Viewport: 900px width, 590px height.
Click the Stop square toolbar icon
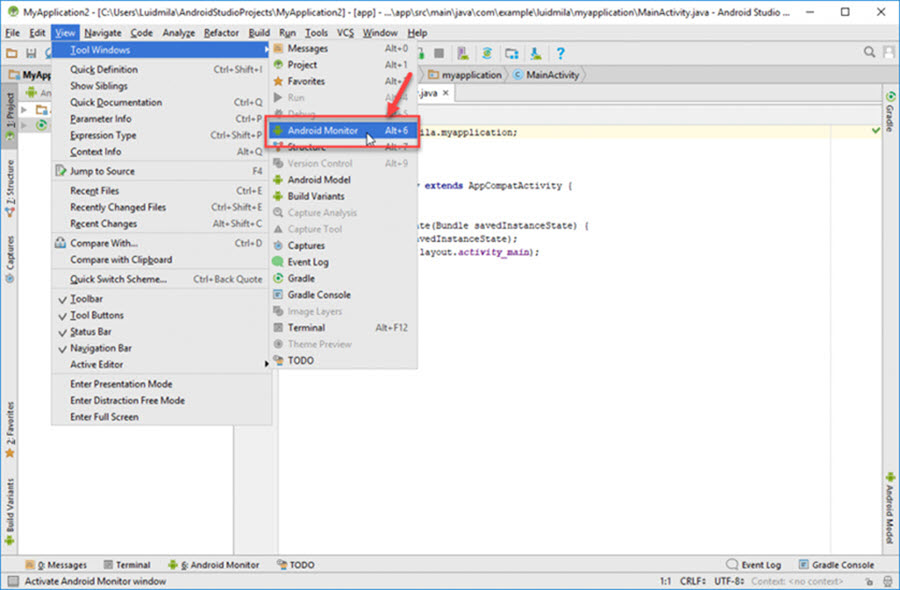pos(439,53)
